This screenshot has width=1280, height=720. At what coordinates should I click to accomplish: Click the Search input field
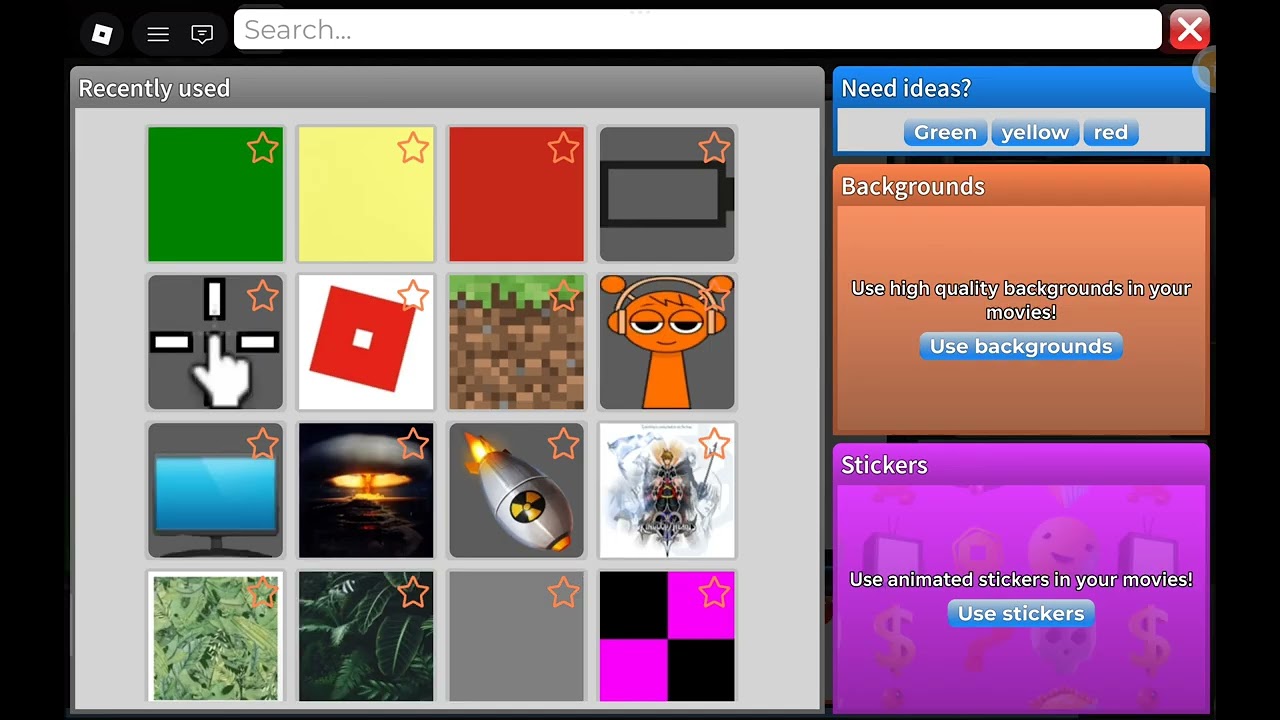[698, 30]
